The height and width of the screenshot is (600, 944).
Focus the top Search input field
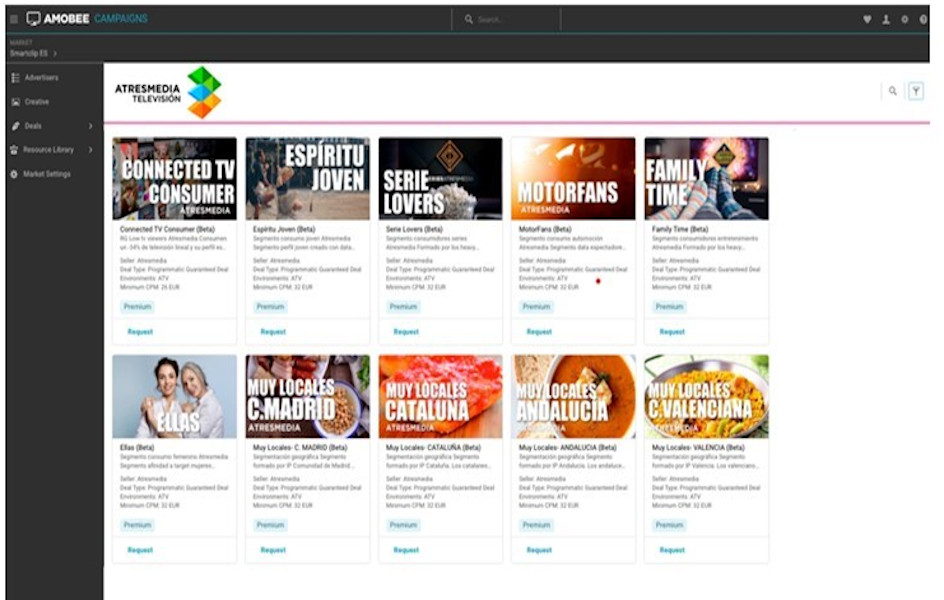(x=506, y=19)
